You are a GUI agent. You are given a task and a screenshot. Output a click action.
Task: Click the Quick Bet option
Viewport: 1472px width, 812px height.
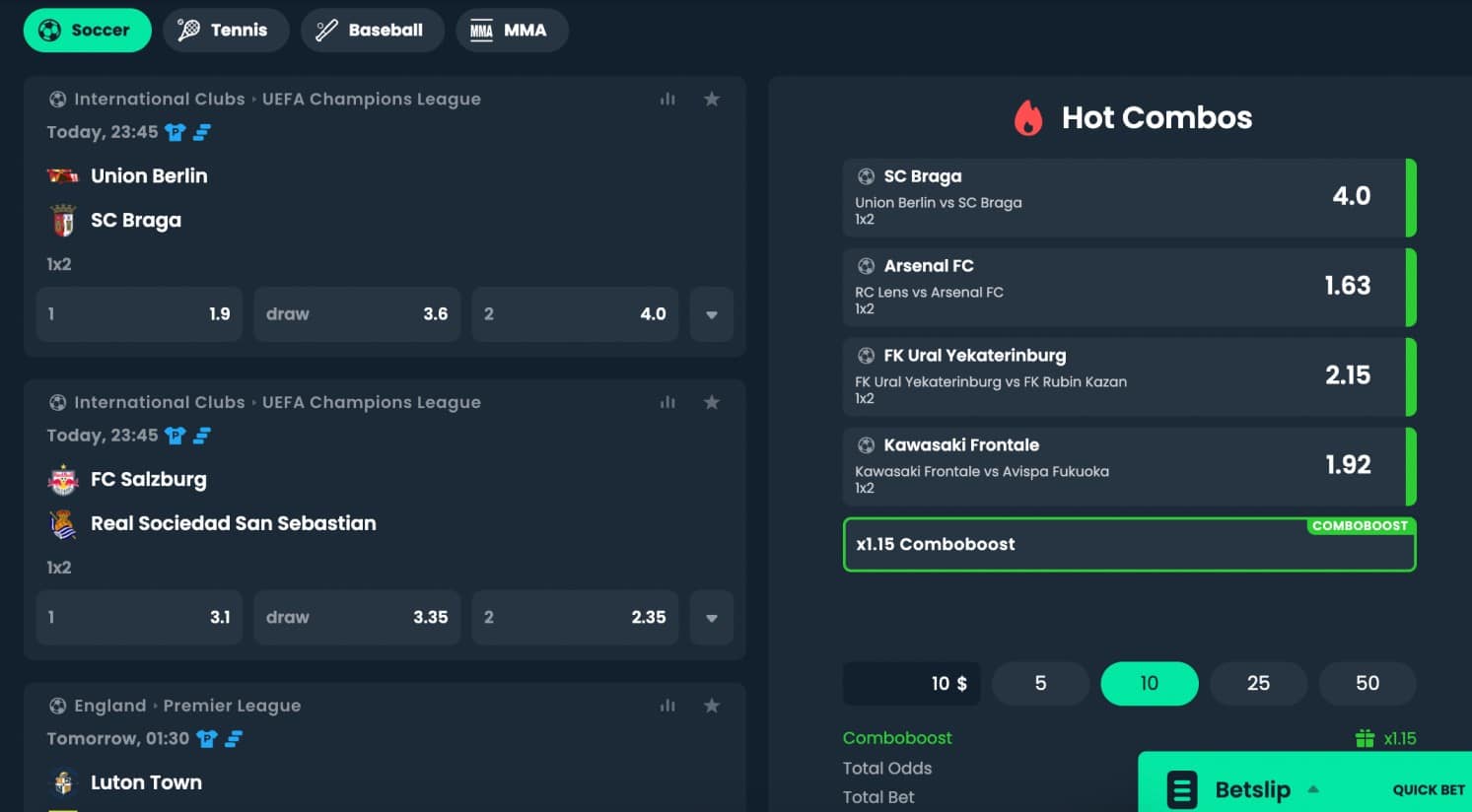[x=1429, y=790]
